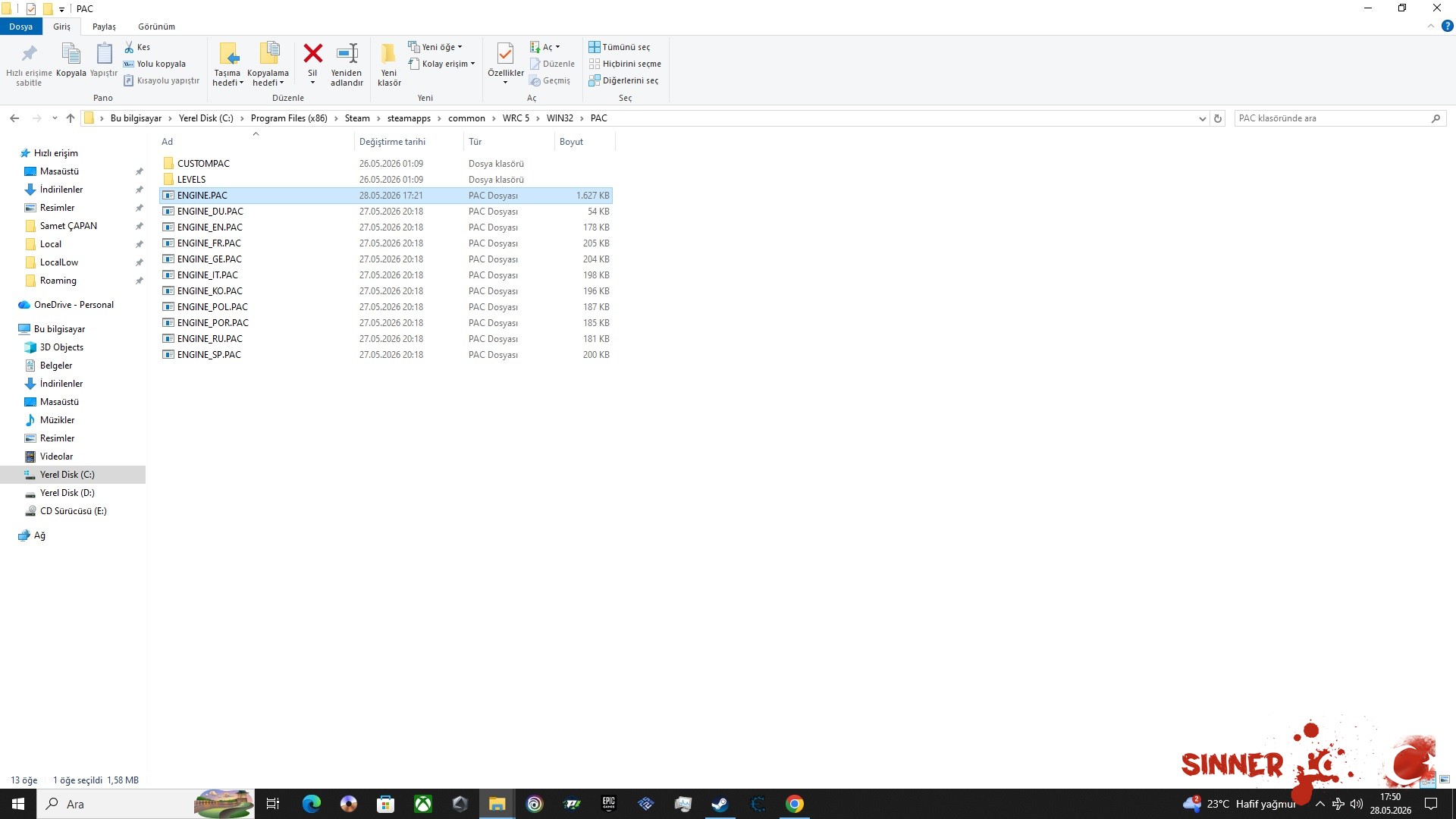Open the Paylaş ribbon tab
1456x819 pixels.
coord(104,27)
